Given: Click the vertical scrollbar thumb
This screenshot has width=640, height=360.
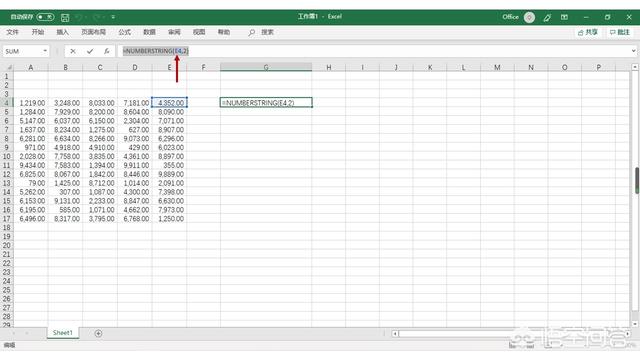Looking at the screenshot, I should pos(636,180).
